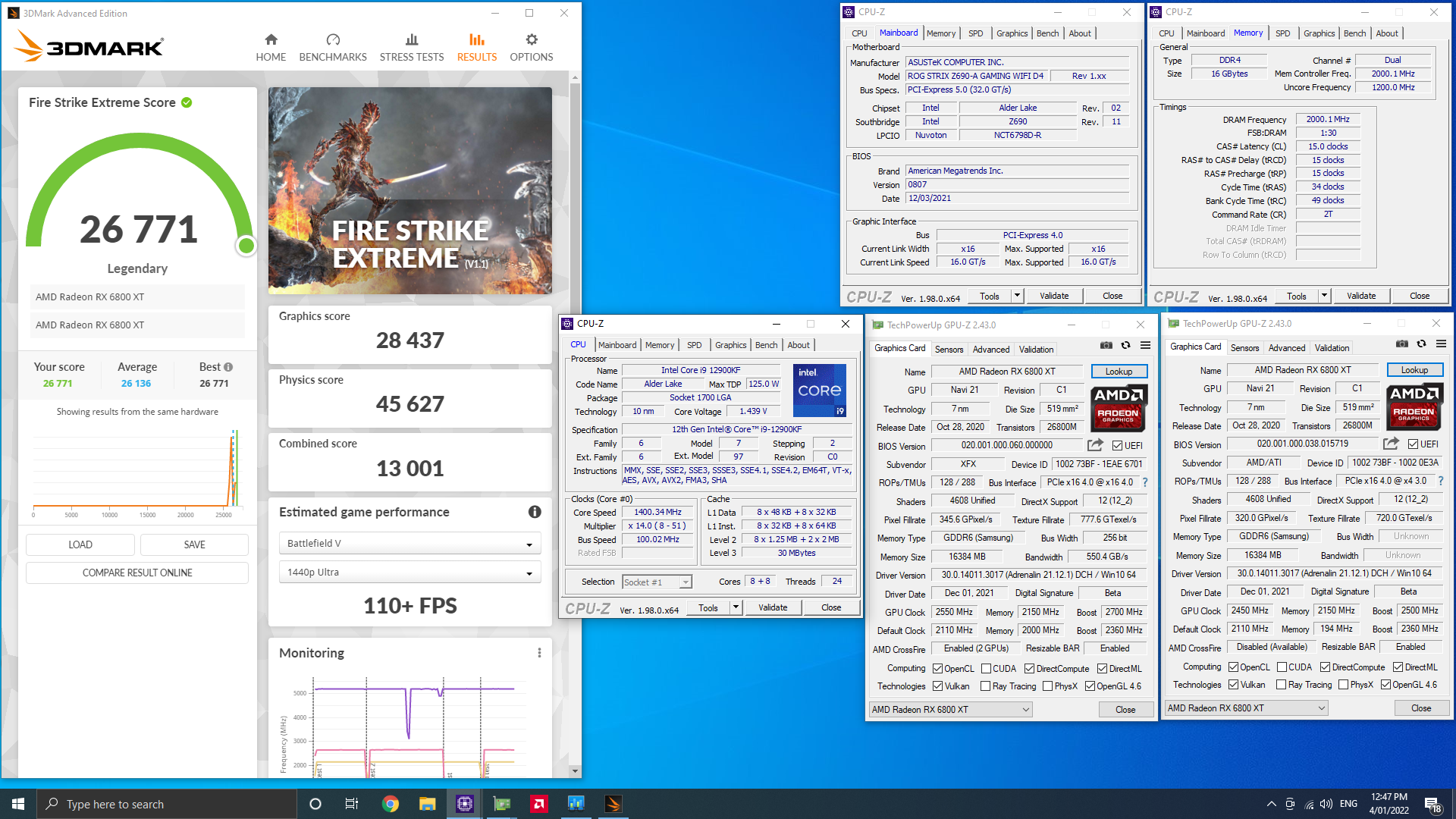Open AMD software from taskbar
1456x819 pixels.
pos(539,804)
